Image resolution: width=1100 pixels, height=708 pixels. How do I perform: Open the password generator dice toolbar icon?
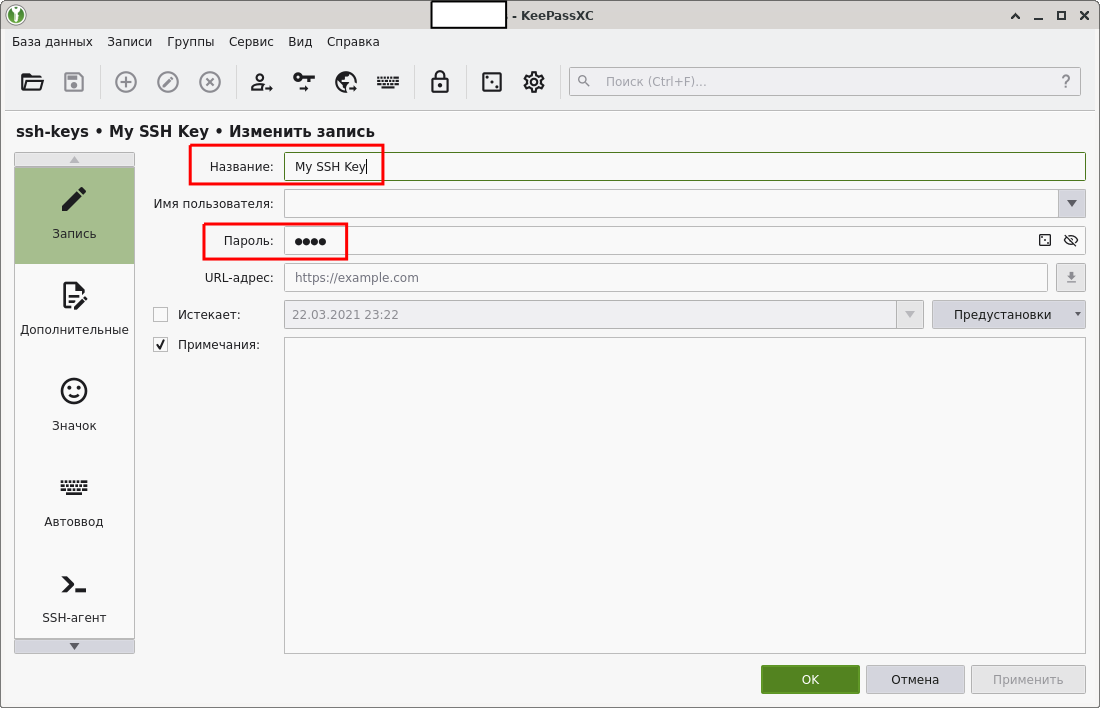click(x=491, y=82)
